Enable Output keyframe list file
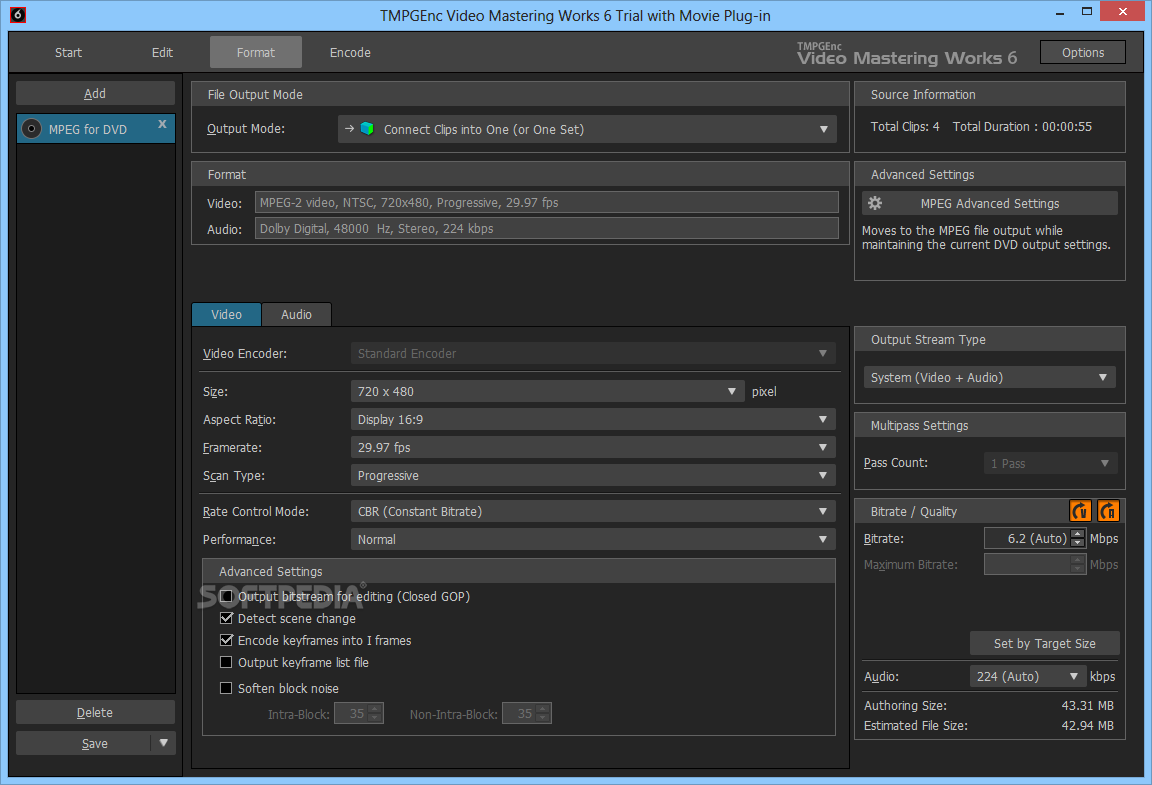1152x785 pixels. (x=226, y=662)
